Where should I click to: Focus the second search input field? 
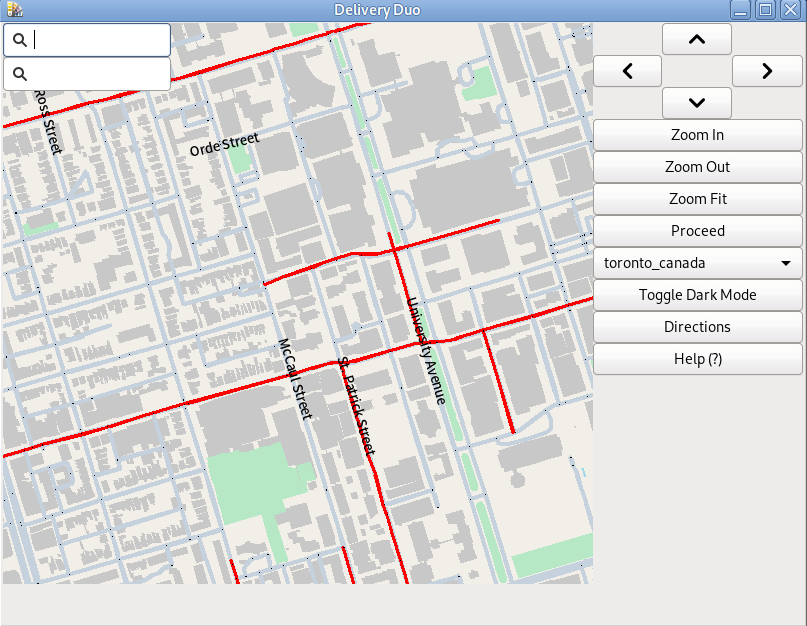[100, 73]
